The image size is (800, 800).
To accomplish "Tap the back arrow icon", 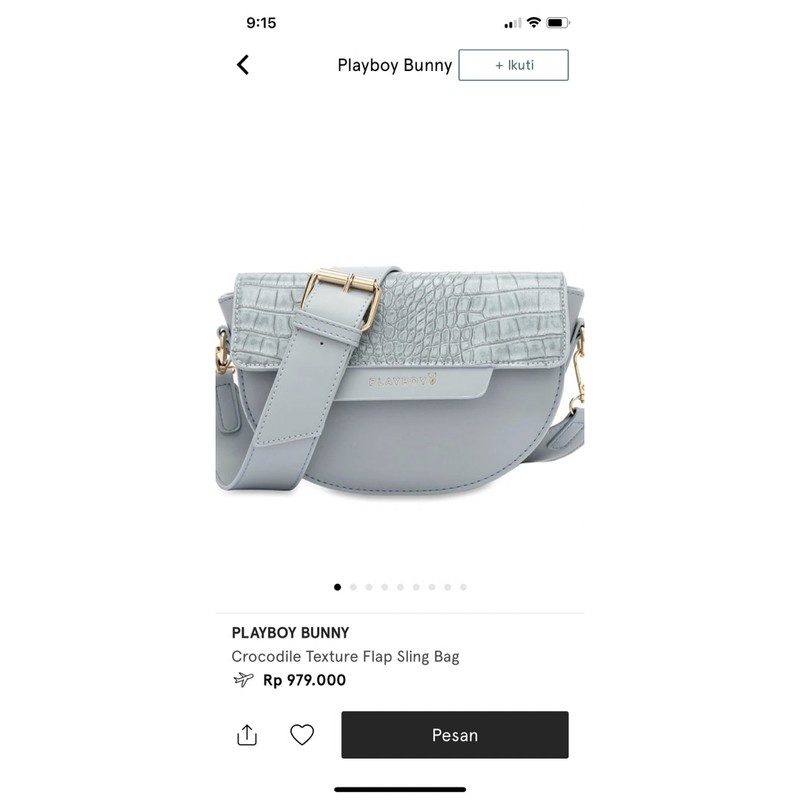I will point(243,65).
